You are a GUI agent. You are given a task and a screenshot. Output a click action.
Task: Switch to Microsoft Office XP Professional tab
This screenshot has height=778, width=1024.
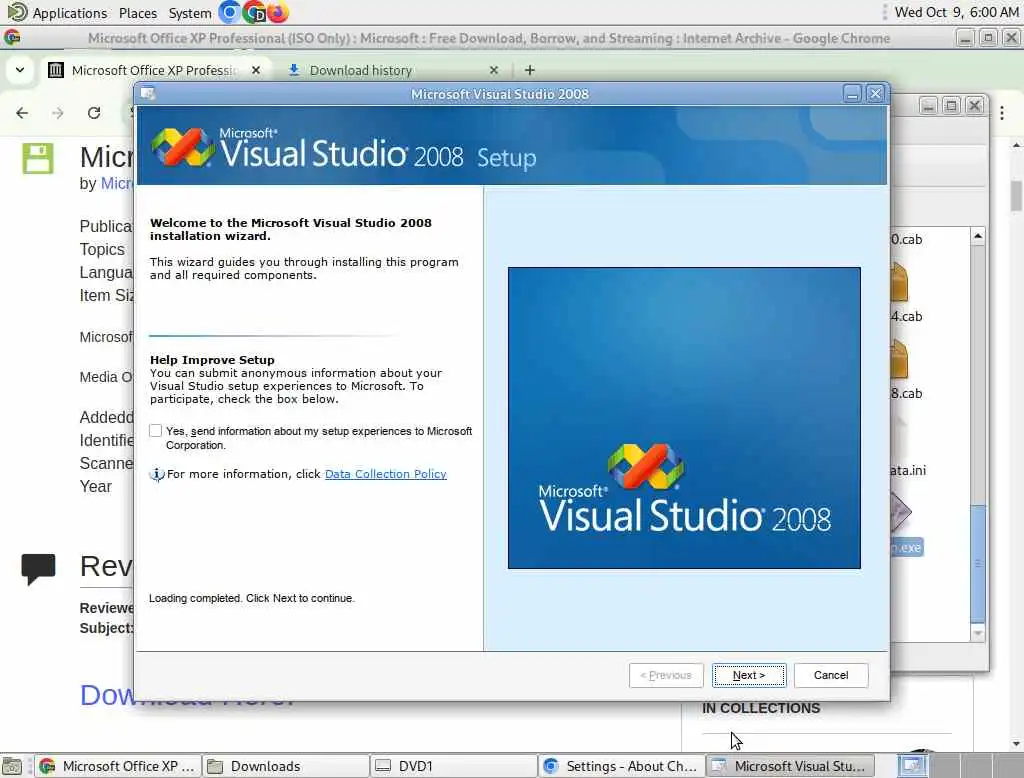coord(155,70)
